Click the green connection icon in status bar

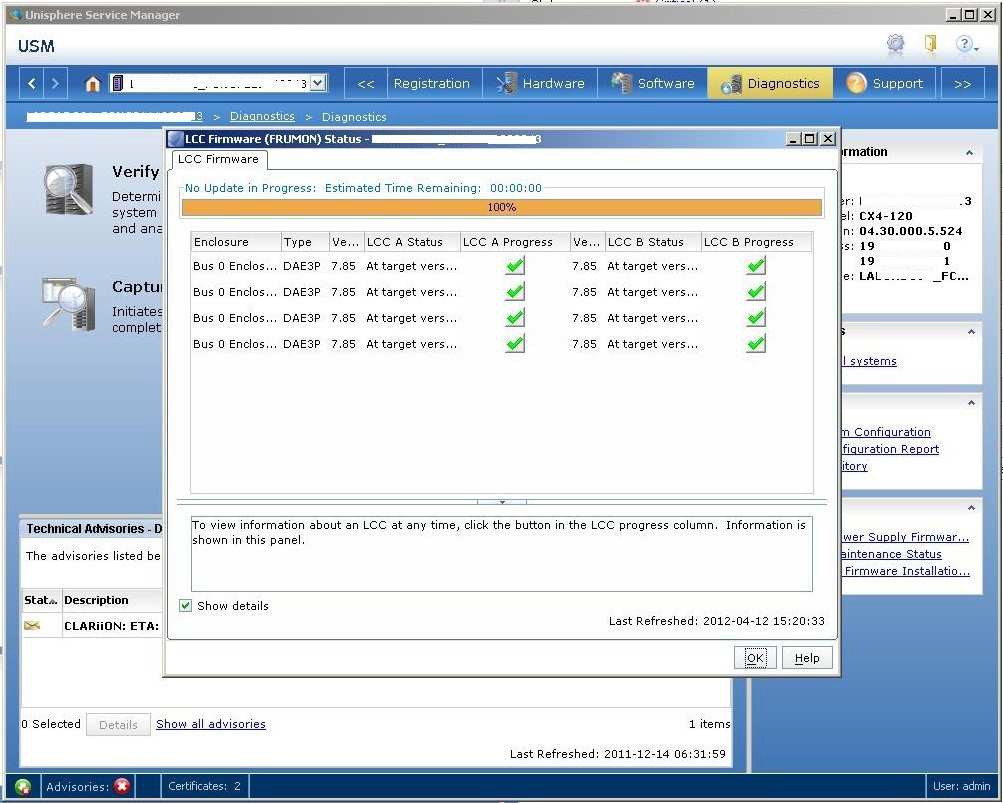23,786
